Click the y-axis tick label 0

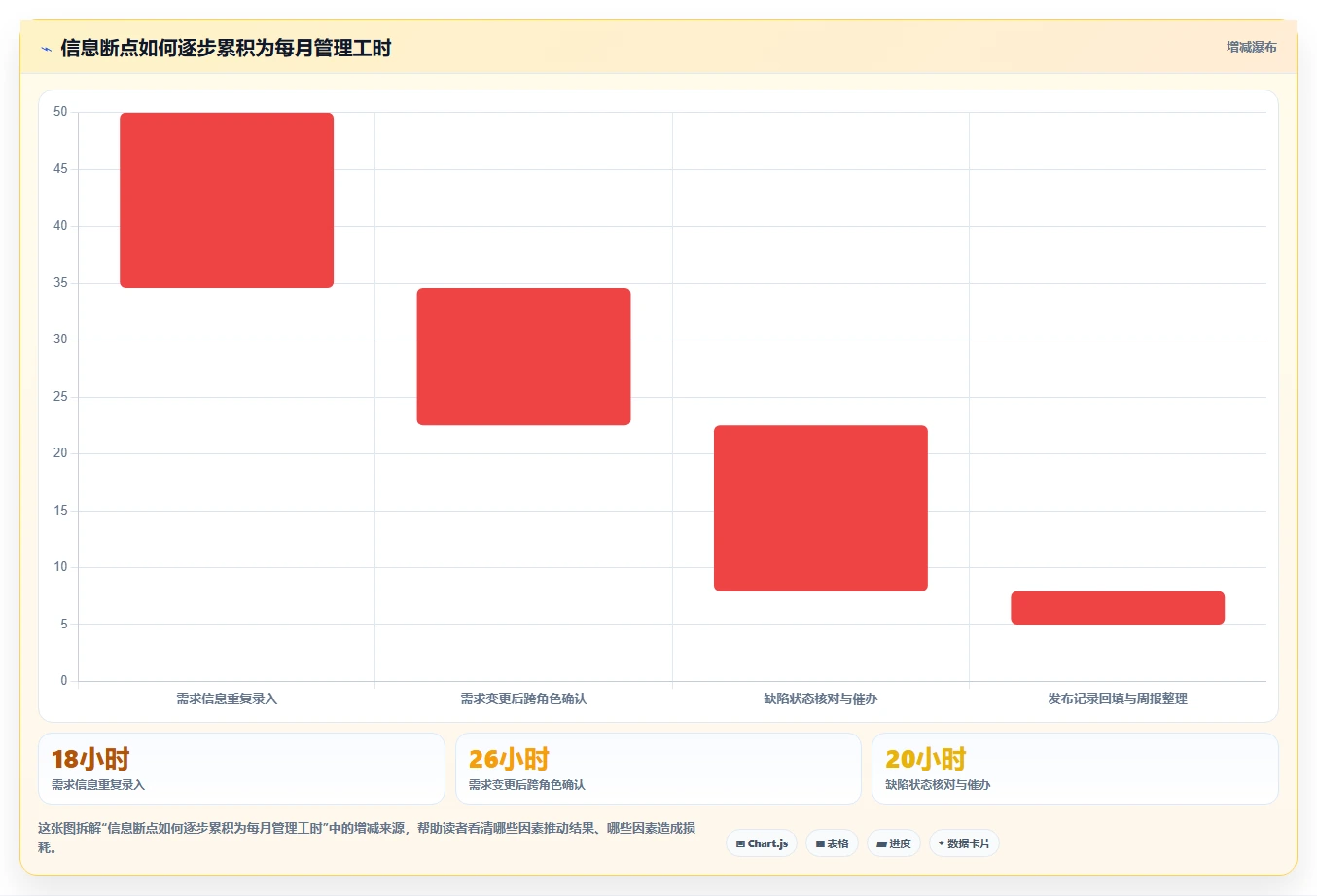tap(64, 681)
